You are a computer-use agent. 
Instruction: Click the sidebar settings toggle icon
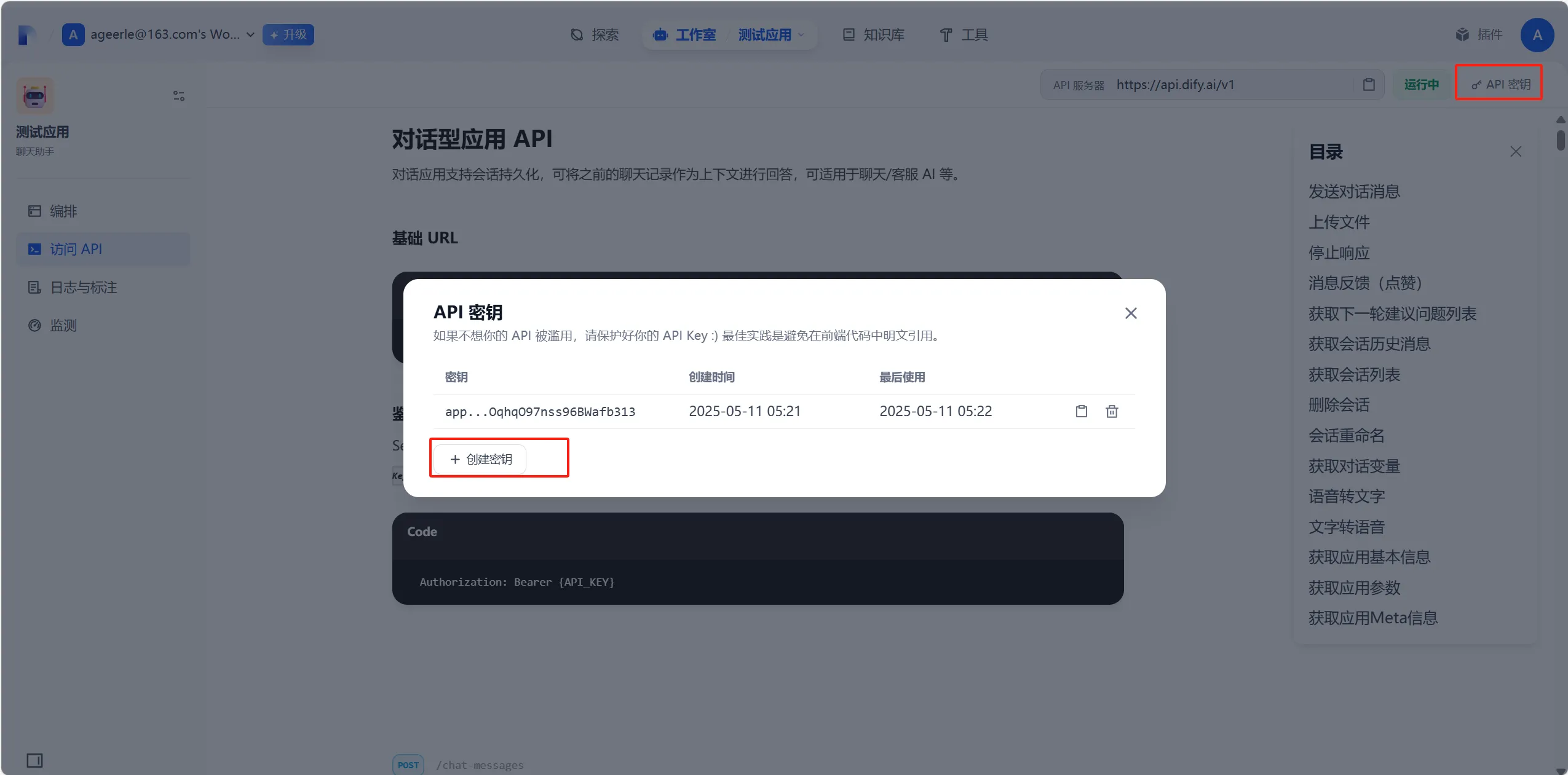pyautogui.click(x=178, y=96)
